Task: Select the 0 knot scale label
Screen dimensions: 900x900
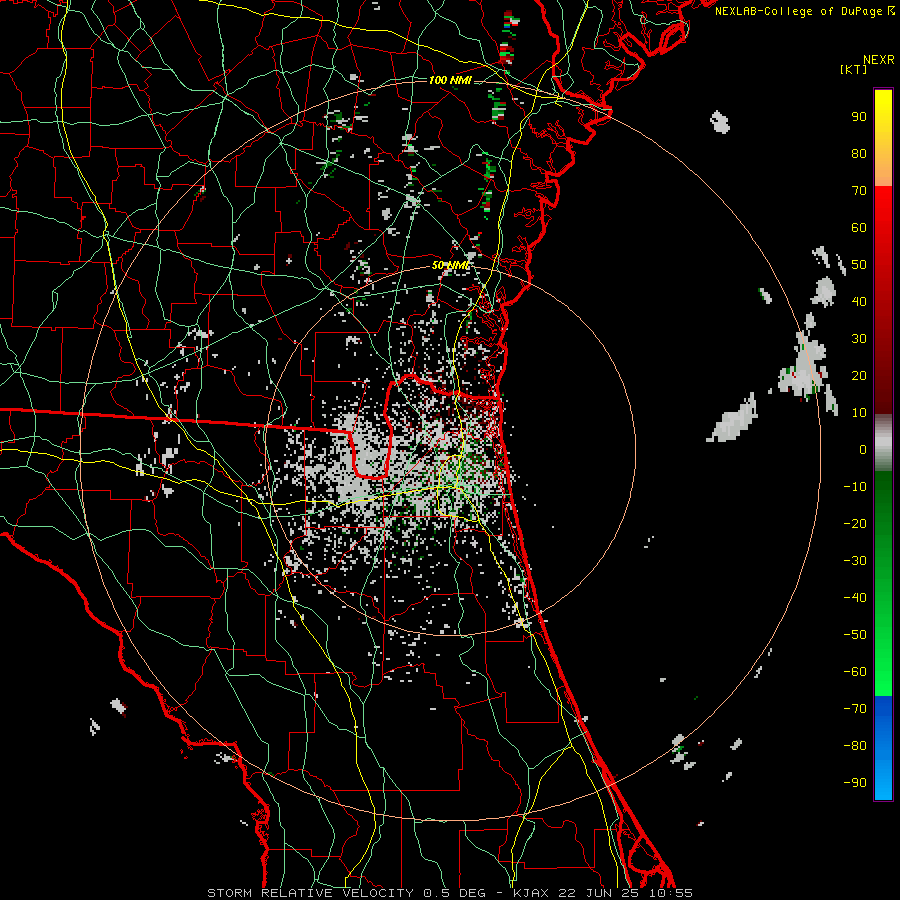Action: (x=863, y=449)
